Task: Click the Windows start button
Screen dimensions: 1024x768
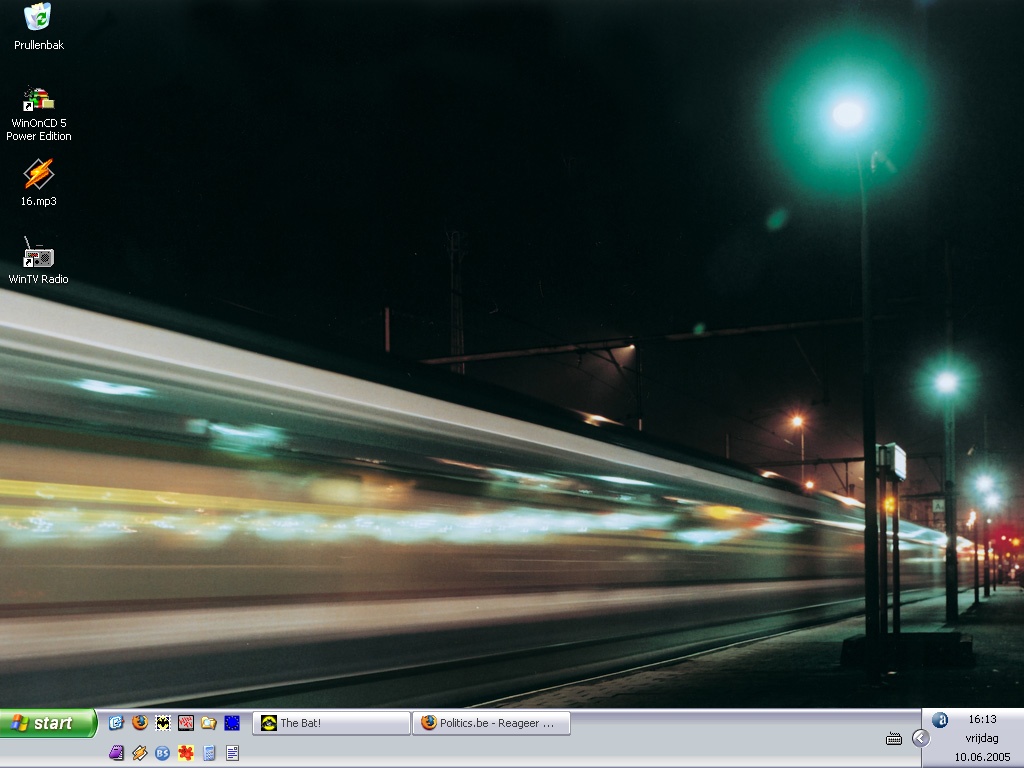Action: pos(47,723)
